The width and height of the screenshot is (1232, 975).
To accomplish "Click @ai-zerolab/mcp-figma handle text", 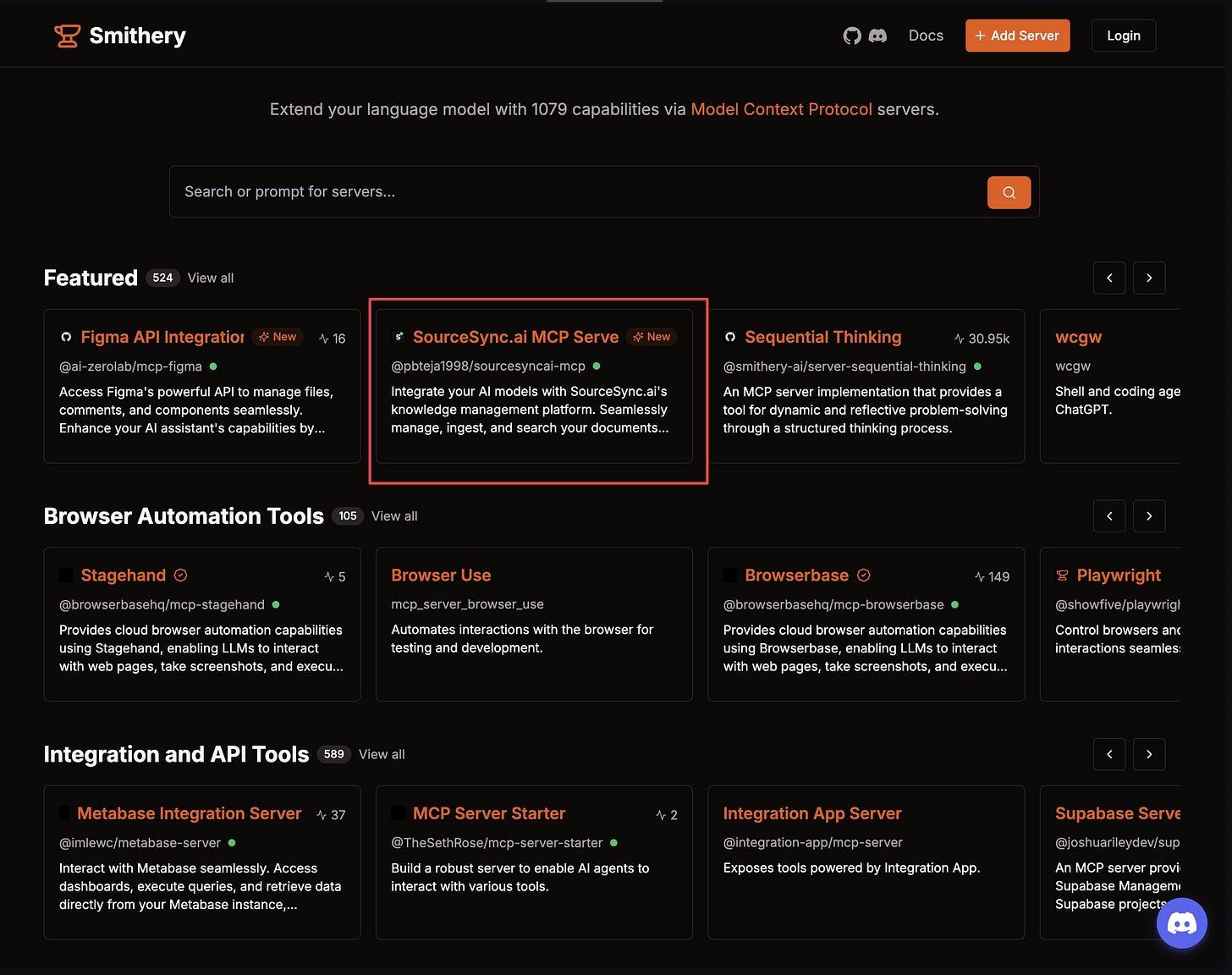I will 130,366.
